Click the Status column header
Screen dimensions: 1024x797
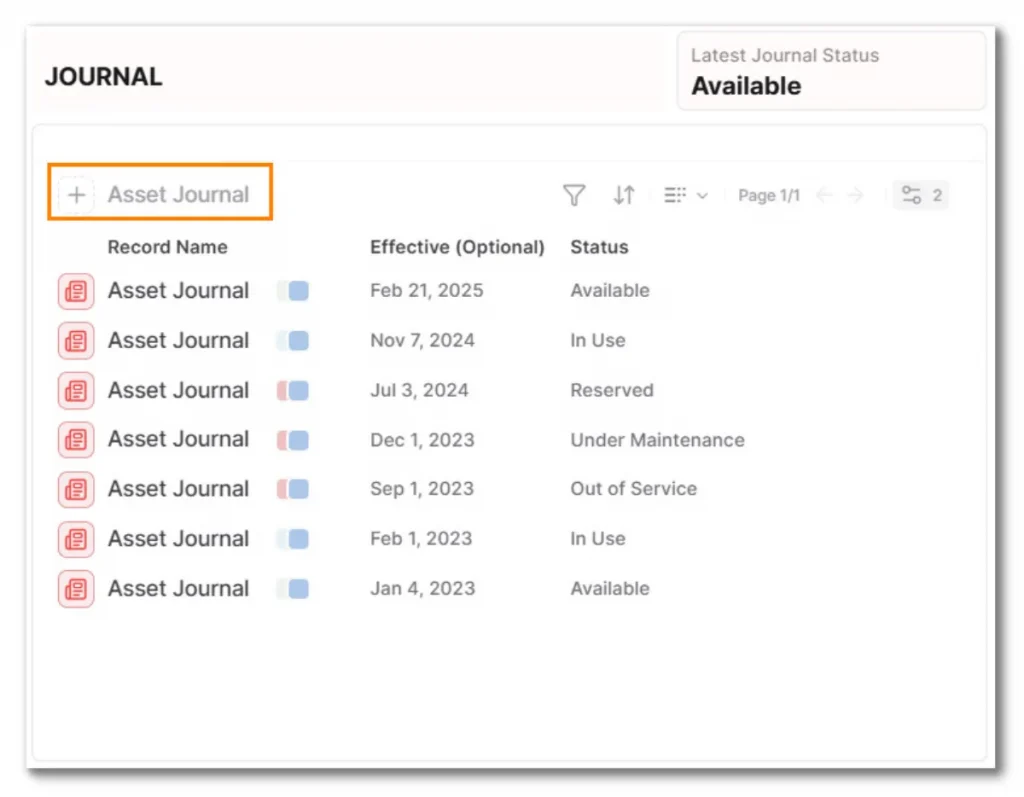(598, 247)
